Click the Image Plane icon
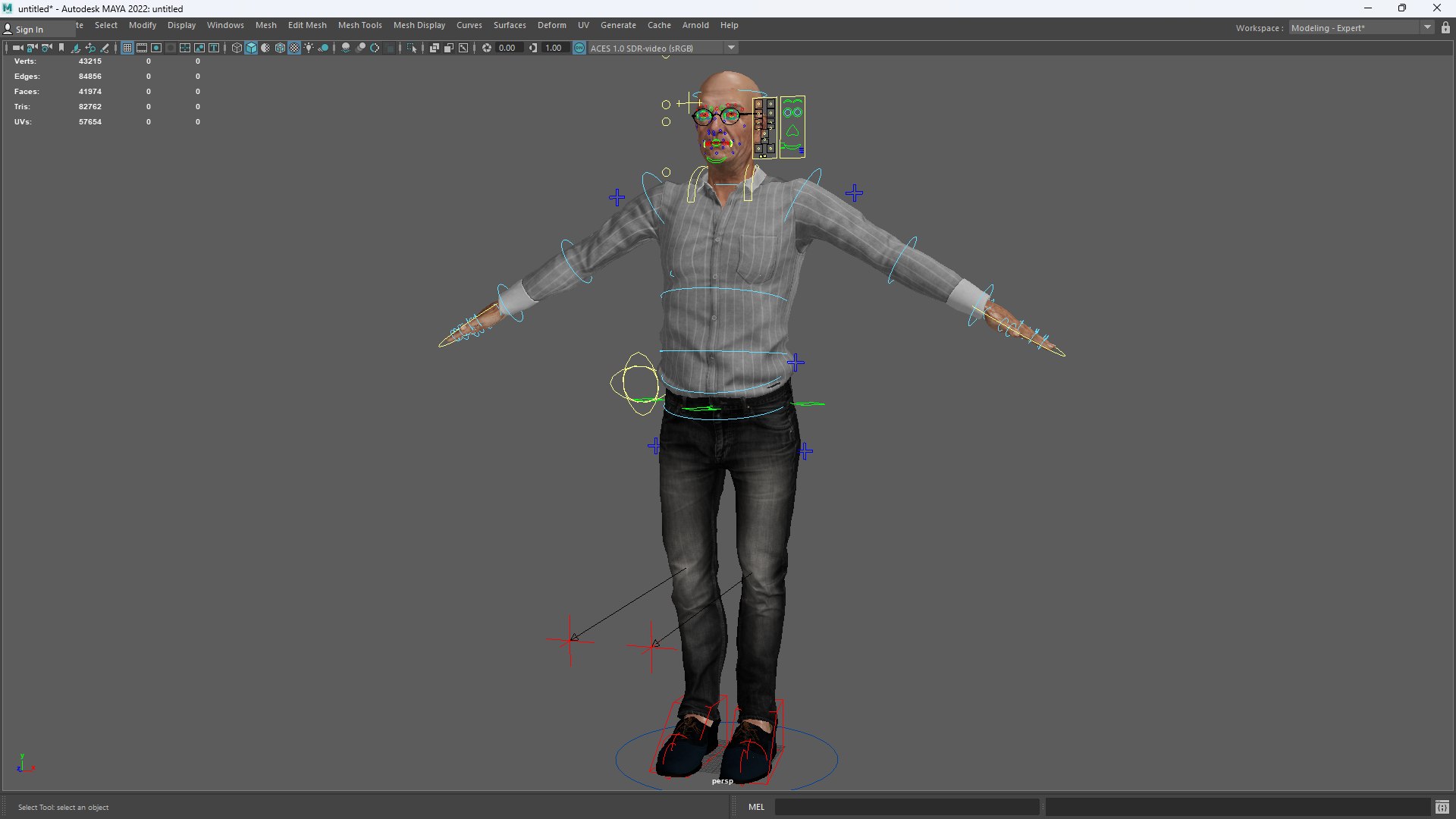1456x819 pixels. pos(76,48)
